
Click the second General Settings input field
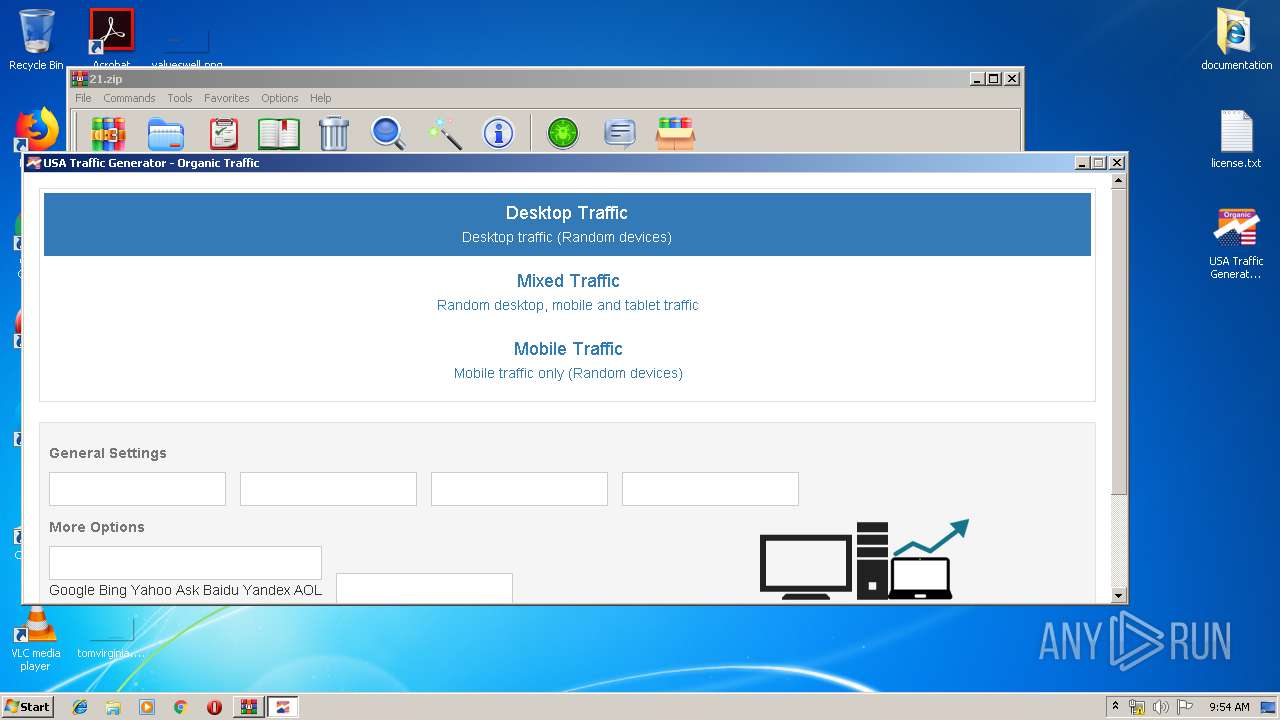coord(328,489)
